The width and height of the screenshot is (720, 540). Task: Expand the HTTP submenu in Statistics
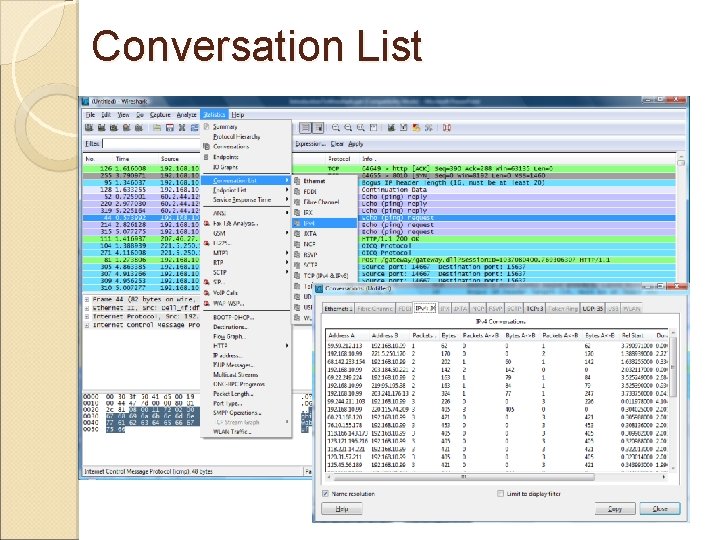tap(246, 346)
